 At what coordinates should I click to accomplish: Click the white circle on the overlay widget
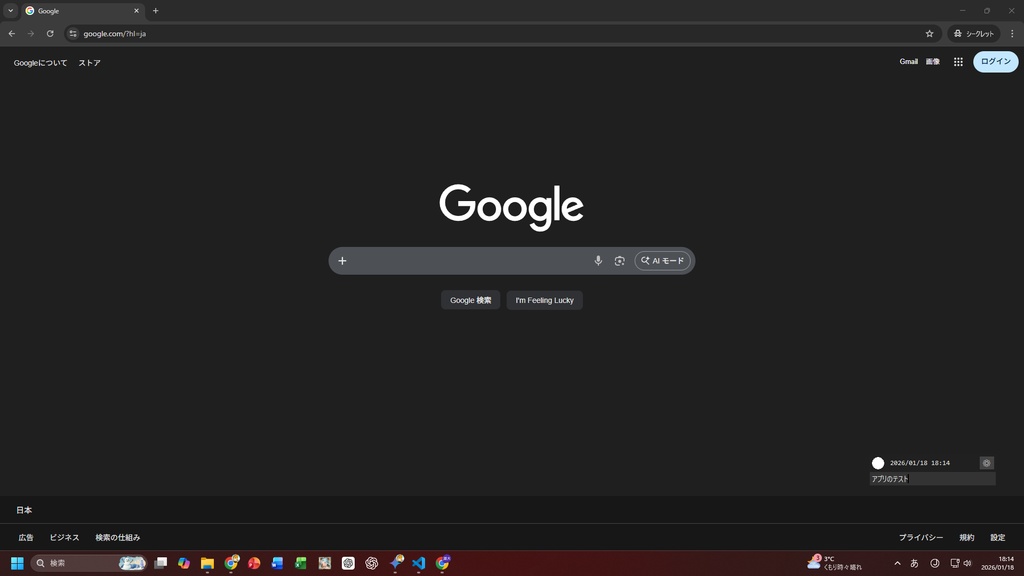[878, 463]
